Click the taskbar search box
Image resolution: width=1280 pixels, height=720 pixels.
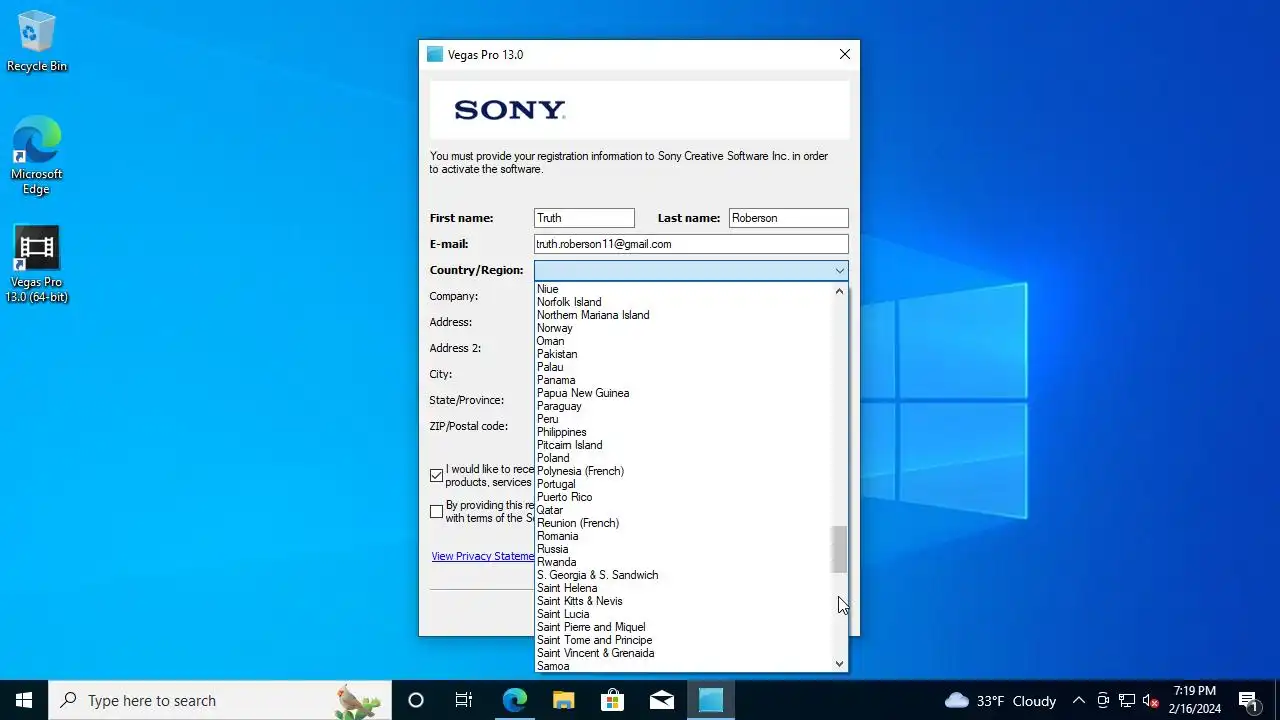point(220,700)
